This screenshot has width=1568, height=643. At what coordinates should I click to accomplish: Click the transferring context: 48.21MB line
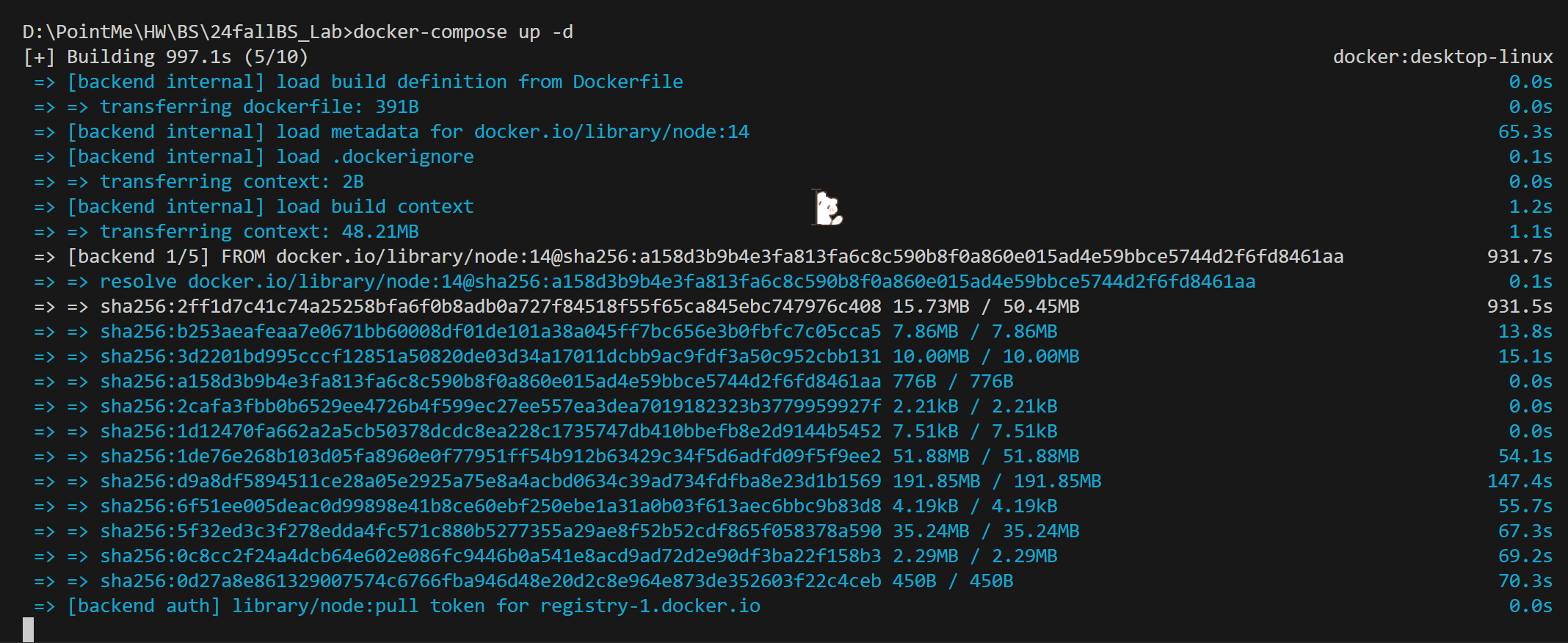pos(259,232)
